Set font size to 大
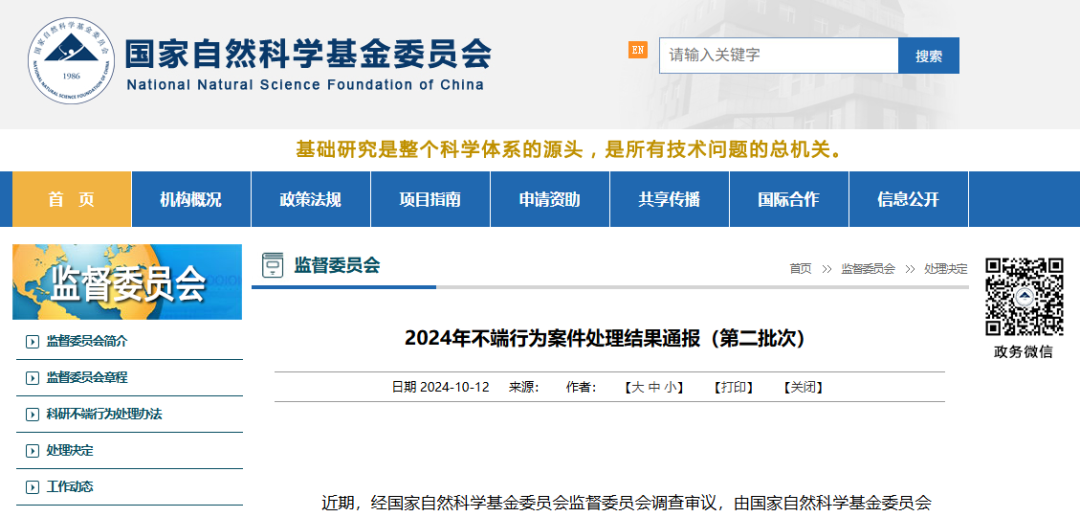The width and height of the screenshot is (1080, 517). pos(638,387)
